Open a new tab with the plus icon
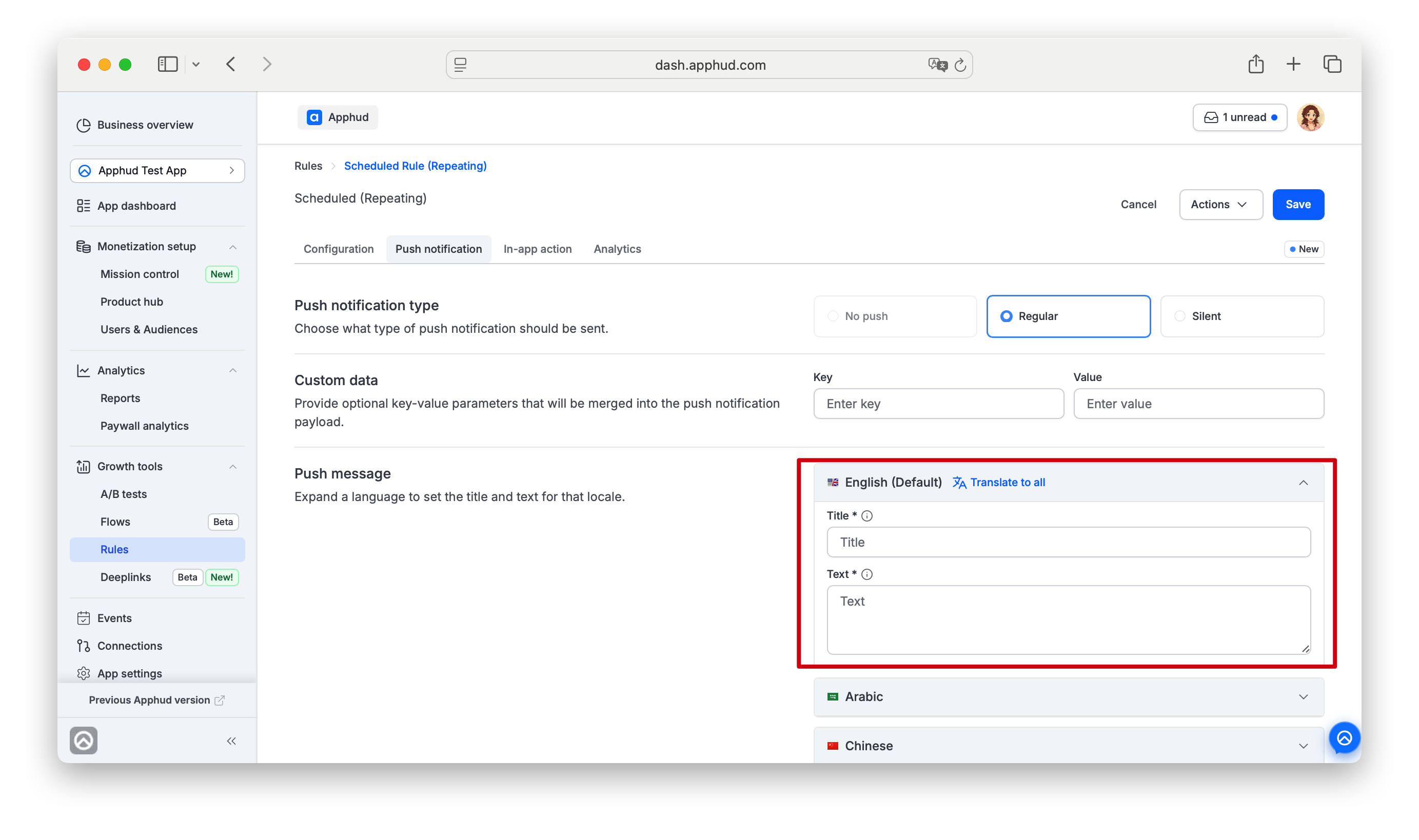Viewport: 1419px width, 840px height. click(x=1293, y=64)
